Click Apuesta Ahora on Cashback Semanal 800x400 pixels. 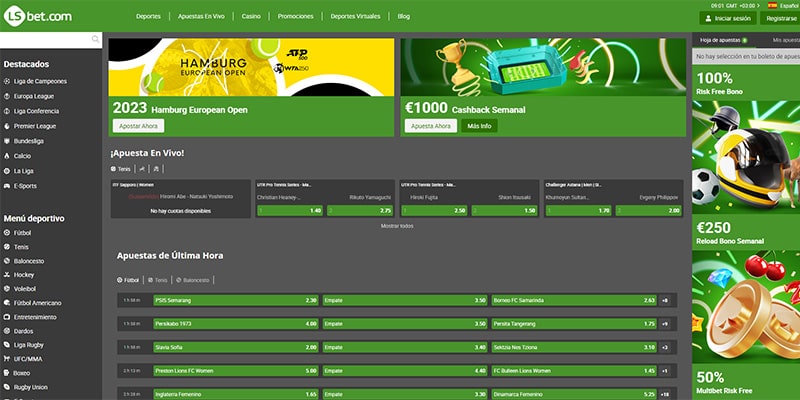(x=431, y=126)
